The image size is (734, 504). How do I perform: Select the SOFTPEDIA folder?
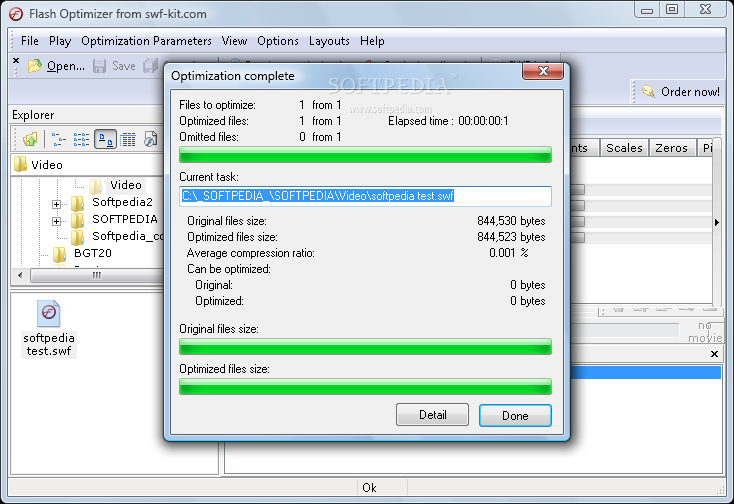(x=124, y=219)
